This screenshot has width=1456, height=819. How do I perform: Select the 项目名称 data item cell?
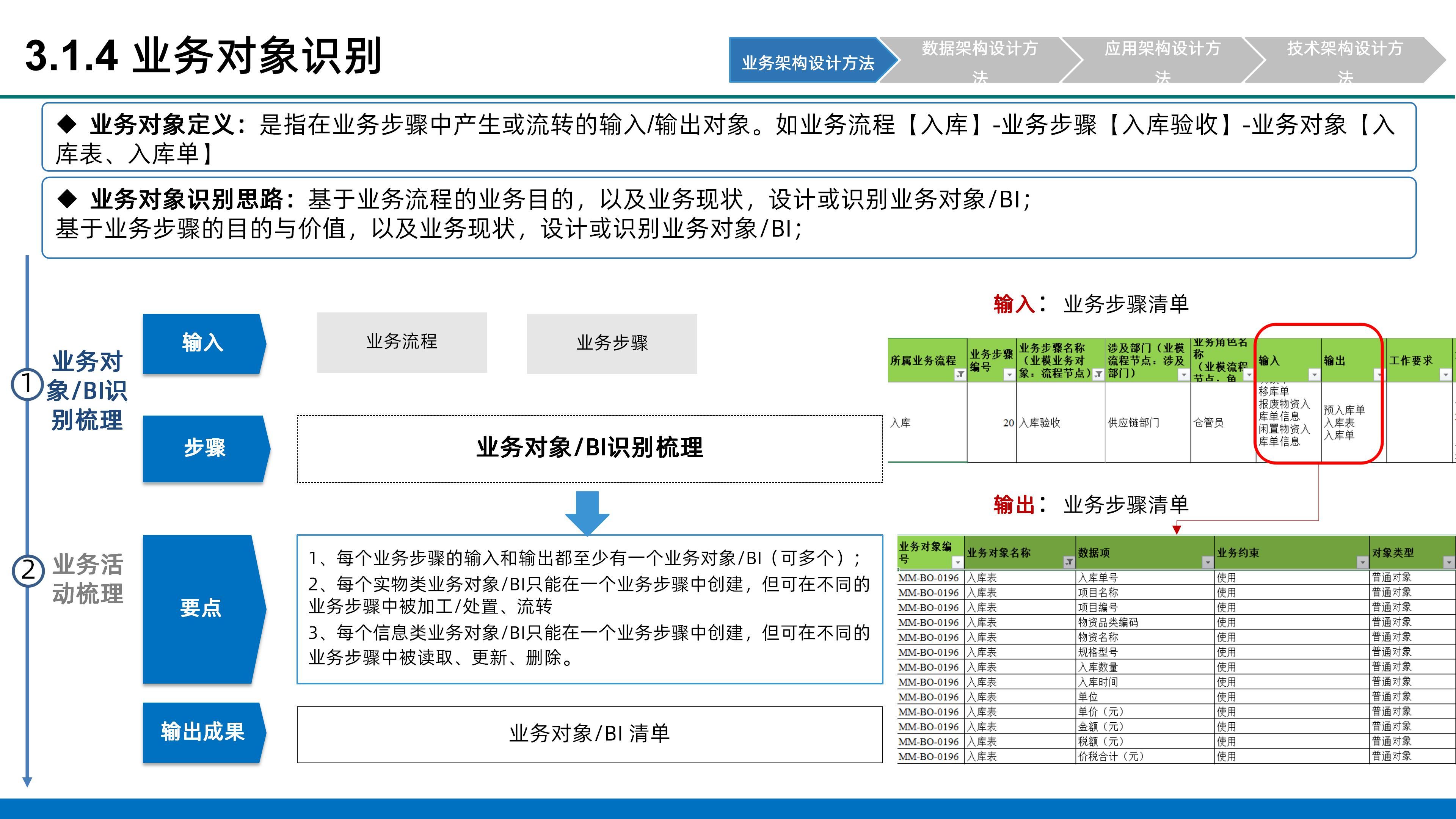point(1145,592)
